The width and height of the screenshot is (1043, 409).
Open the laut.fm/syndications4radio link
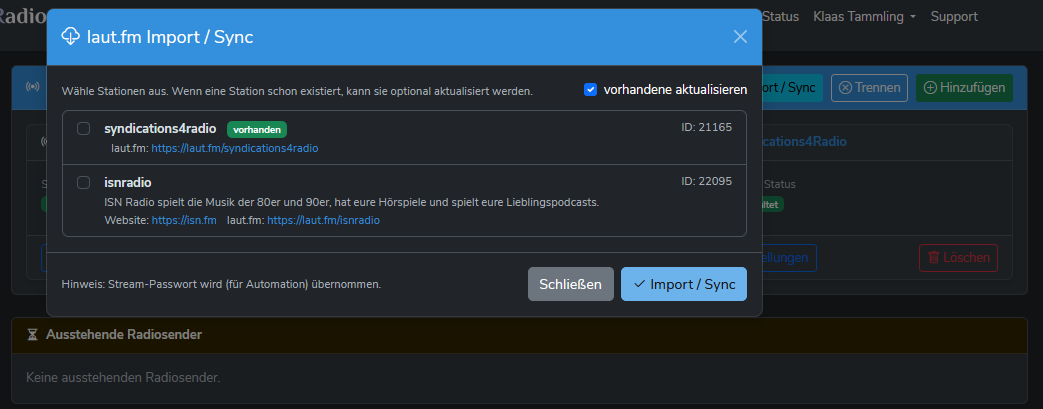coord(235,148)
